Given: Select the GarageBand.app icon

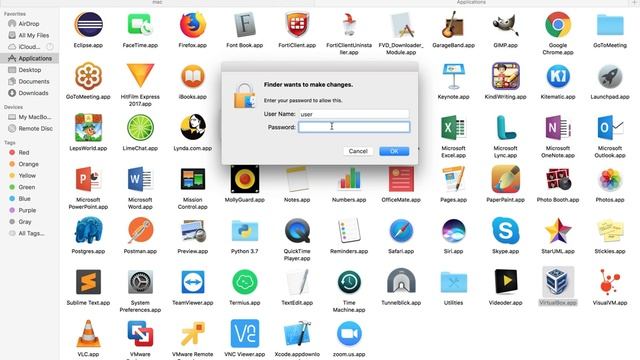Looking at the screenshot, I should tap(453, 25).
